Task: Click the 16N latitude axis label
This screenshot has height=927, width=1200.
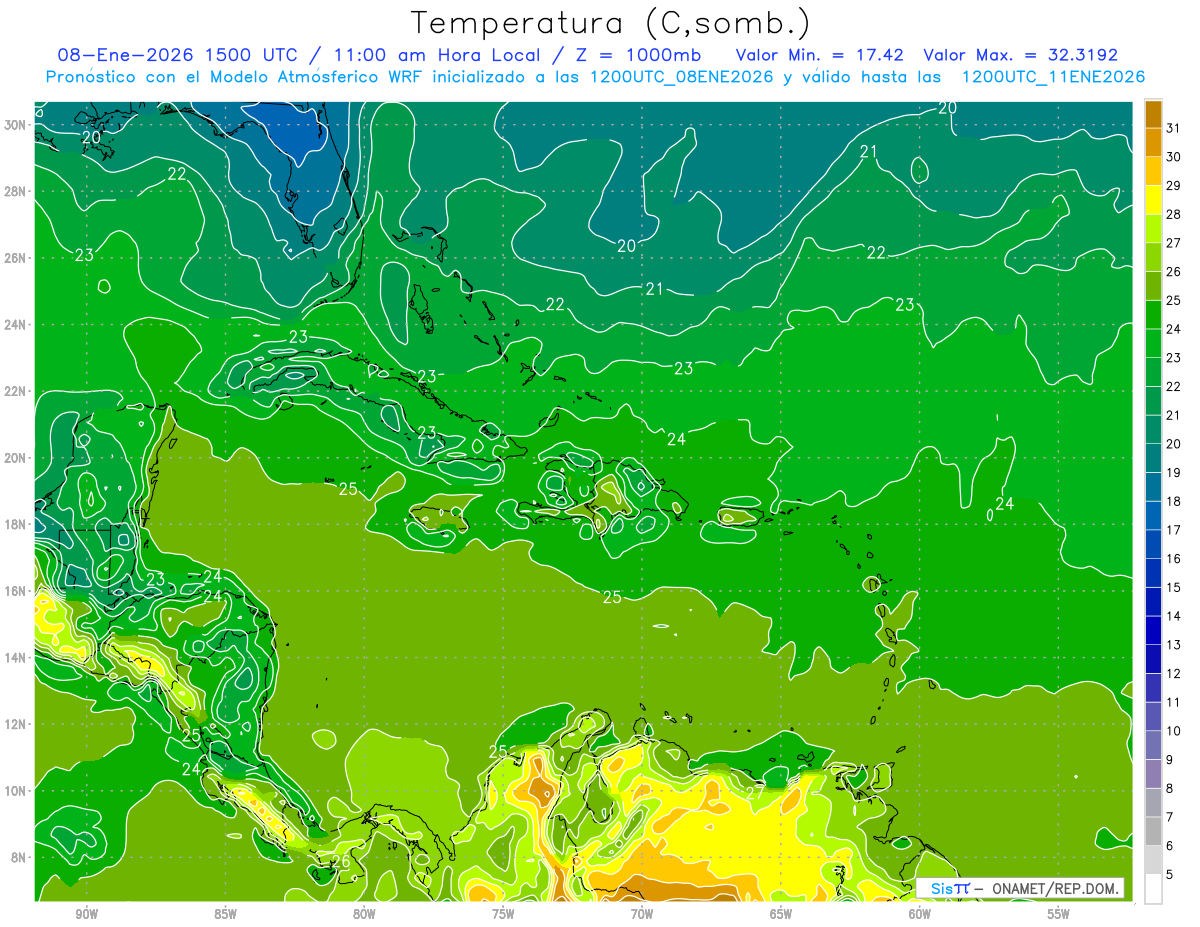Action: pos(14,591)
